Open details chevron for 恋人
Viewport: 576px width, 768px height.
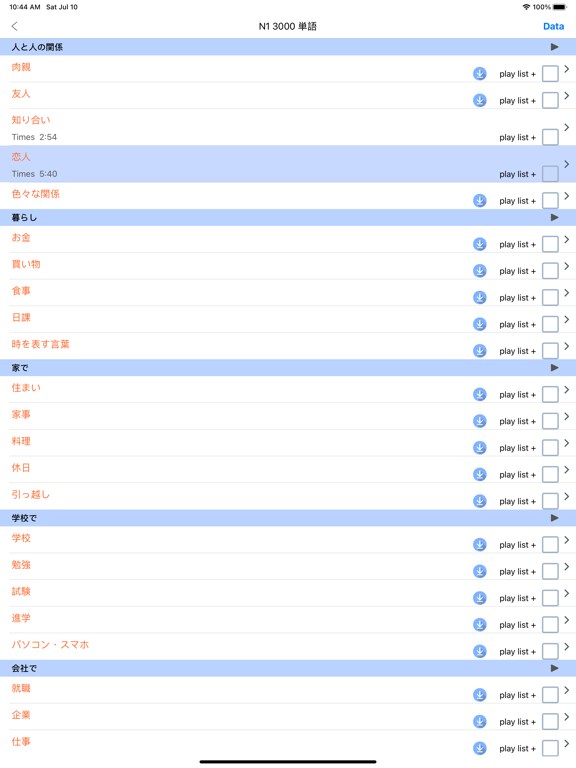tap(567, 164)
